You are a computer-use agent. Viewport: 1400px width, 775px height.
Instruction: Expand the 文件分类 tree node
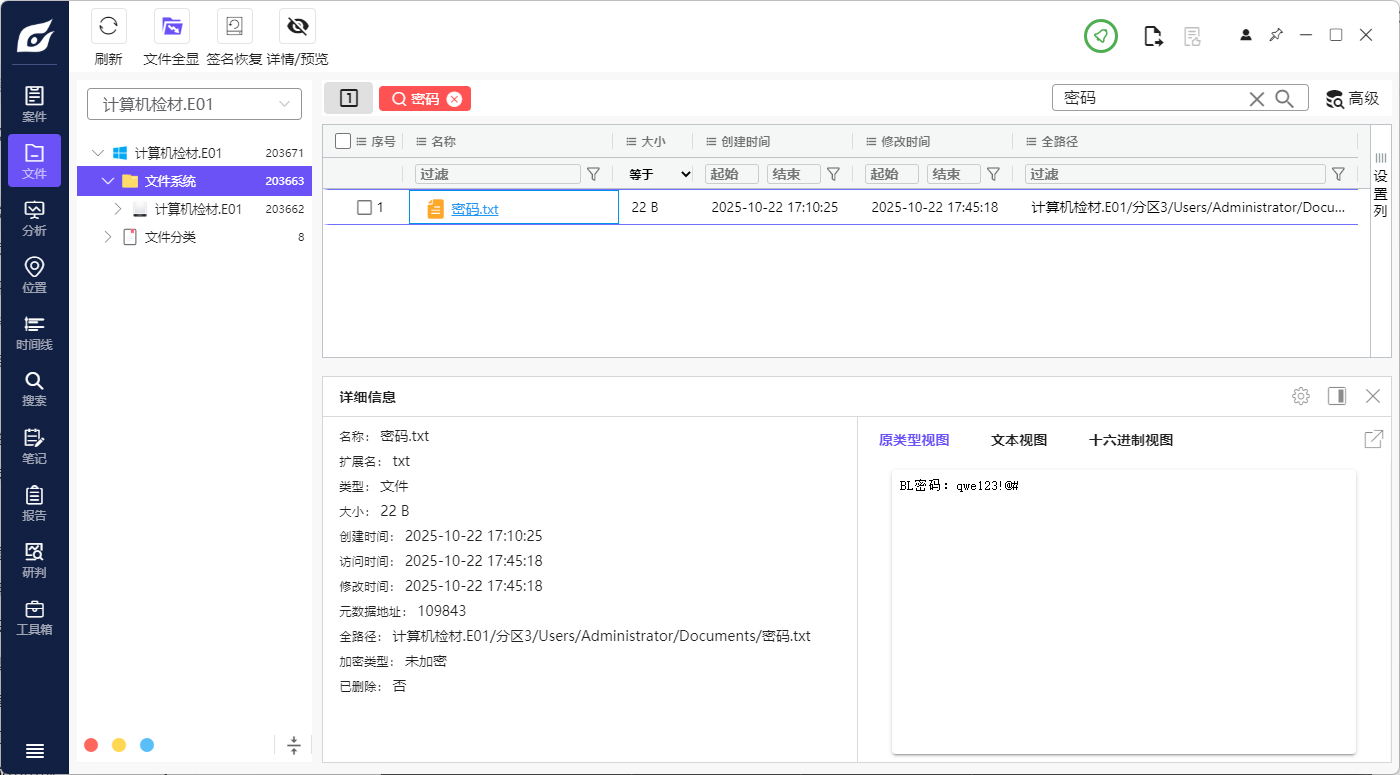[108, 237]
